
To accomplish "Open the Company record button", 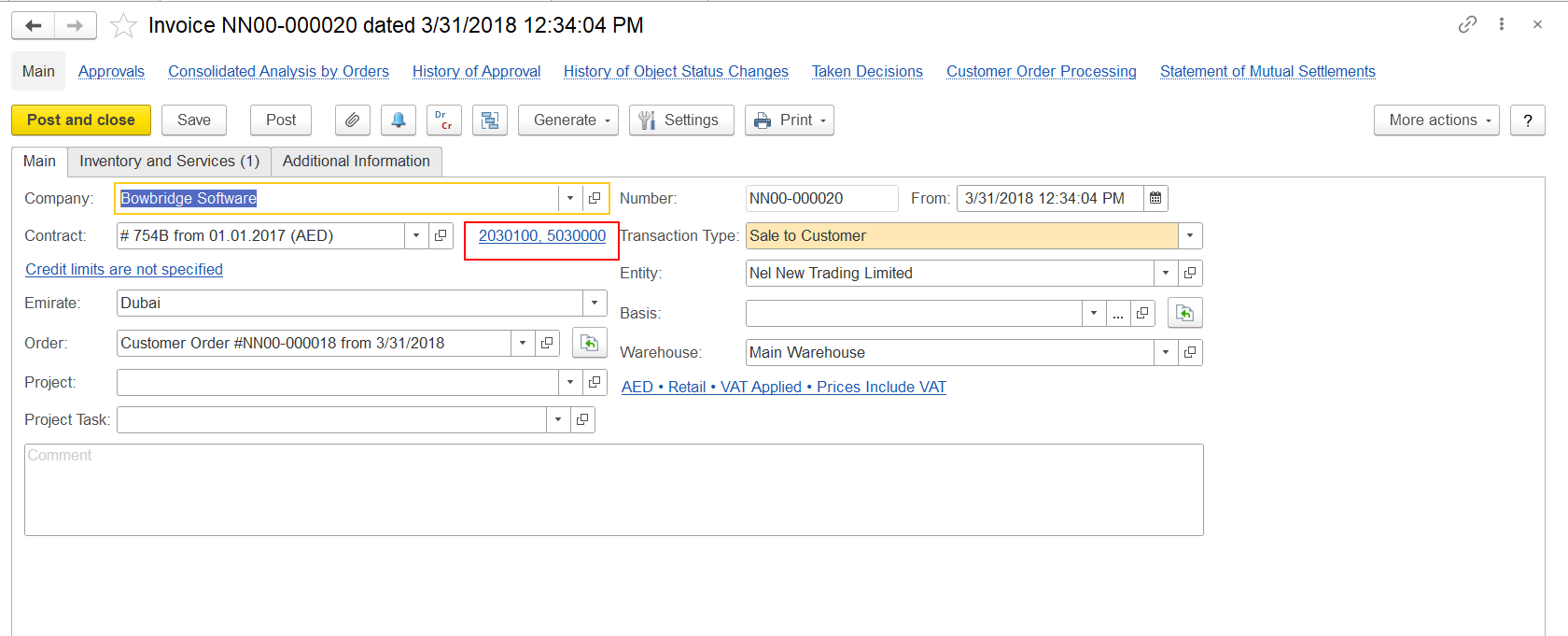I will click(x=595, y=198).
